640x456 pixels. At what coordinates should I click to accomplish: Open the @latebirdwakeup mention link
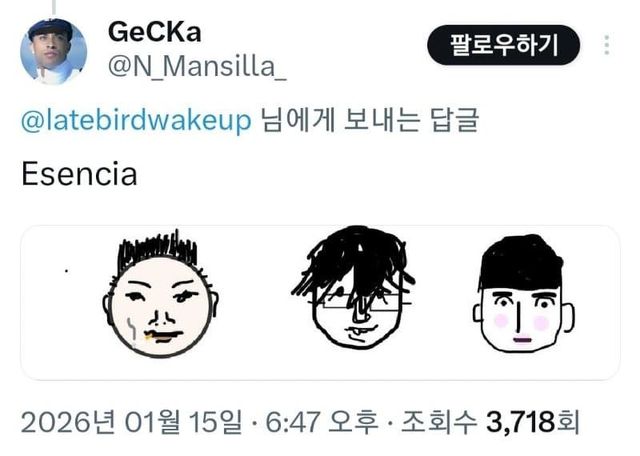[x=136, y=120]
